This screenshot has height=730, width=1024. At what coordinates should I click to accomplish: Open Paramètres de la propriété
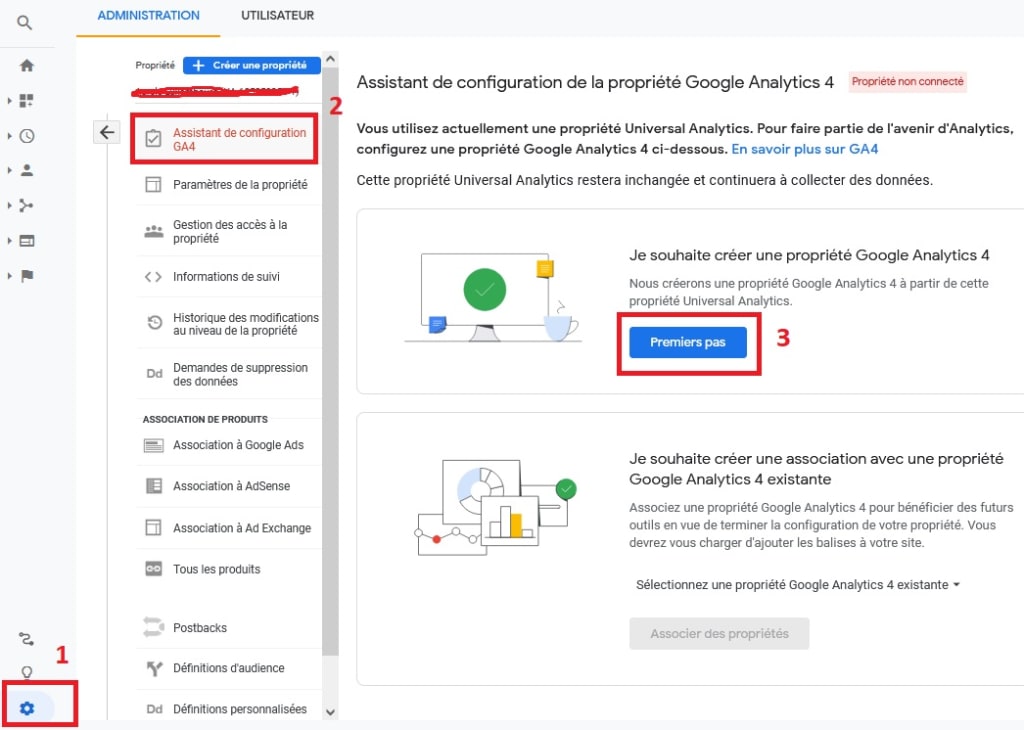[229, 184]
